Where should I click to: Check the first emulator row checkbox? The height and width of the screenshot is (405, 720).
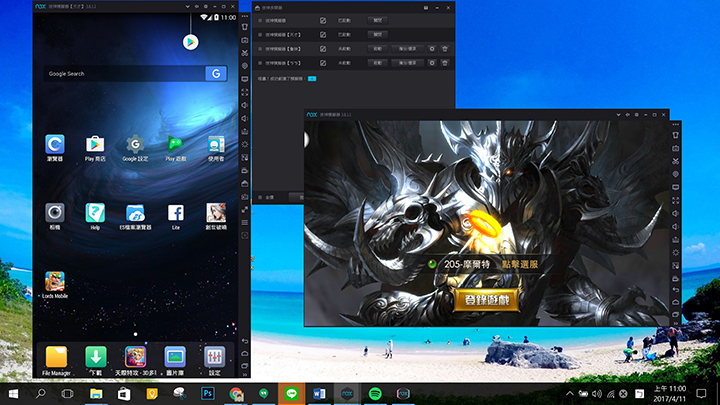[x=260, y=21]
